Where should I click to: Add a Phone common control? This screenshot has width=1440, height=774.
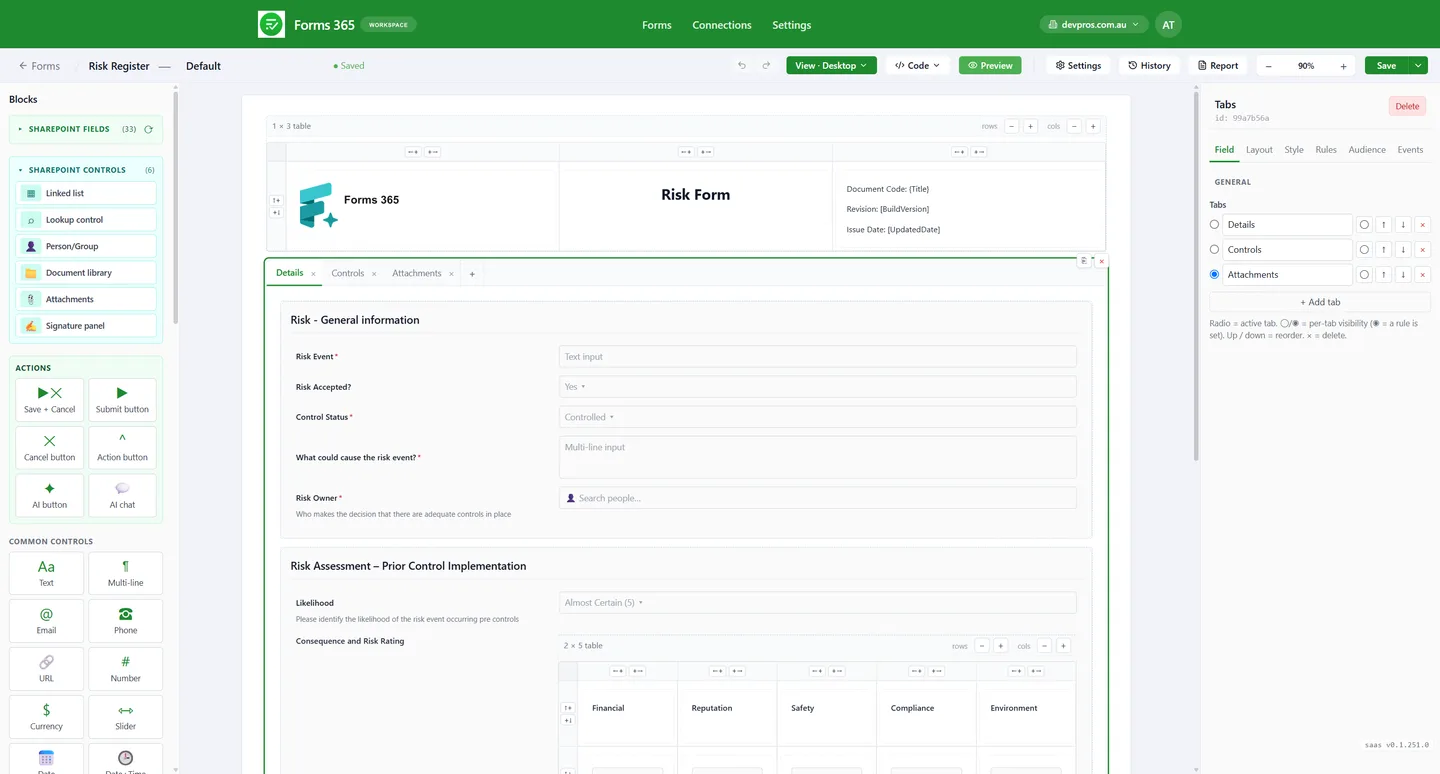(125, 621)
